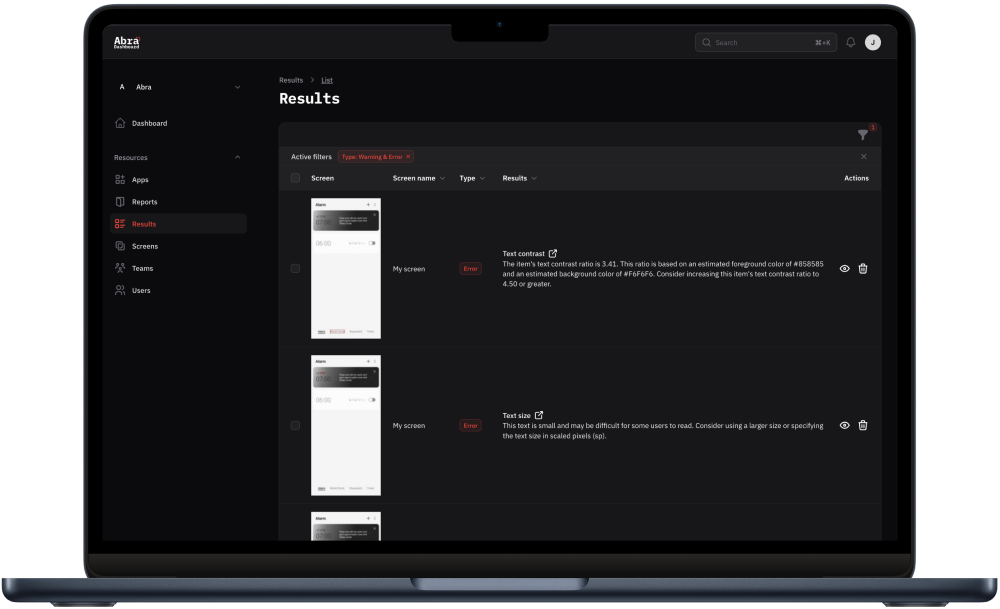Screen dimensions: 1000x609
Task: Click the Screens copy icon
Action: tap(120, 246)
